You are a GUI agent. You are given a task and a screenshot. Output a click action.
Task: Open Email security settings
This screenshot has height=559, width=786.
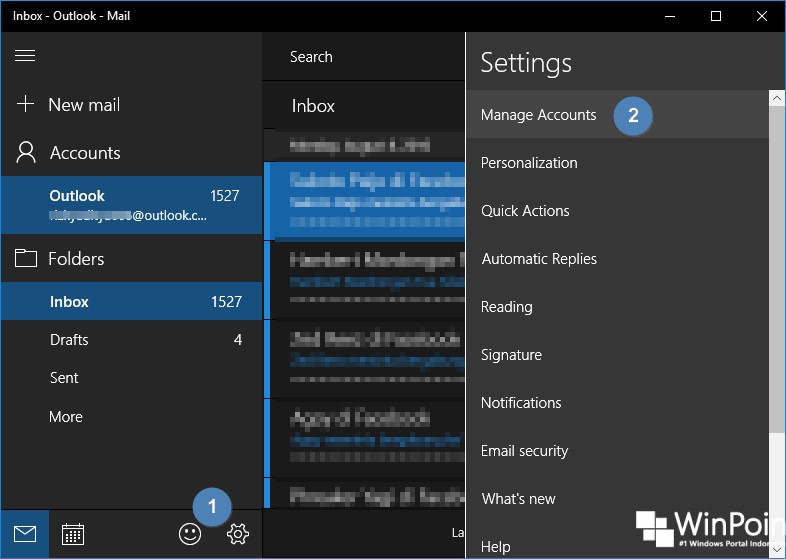(618, 451)
